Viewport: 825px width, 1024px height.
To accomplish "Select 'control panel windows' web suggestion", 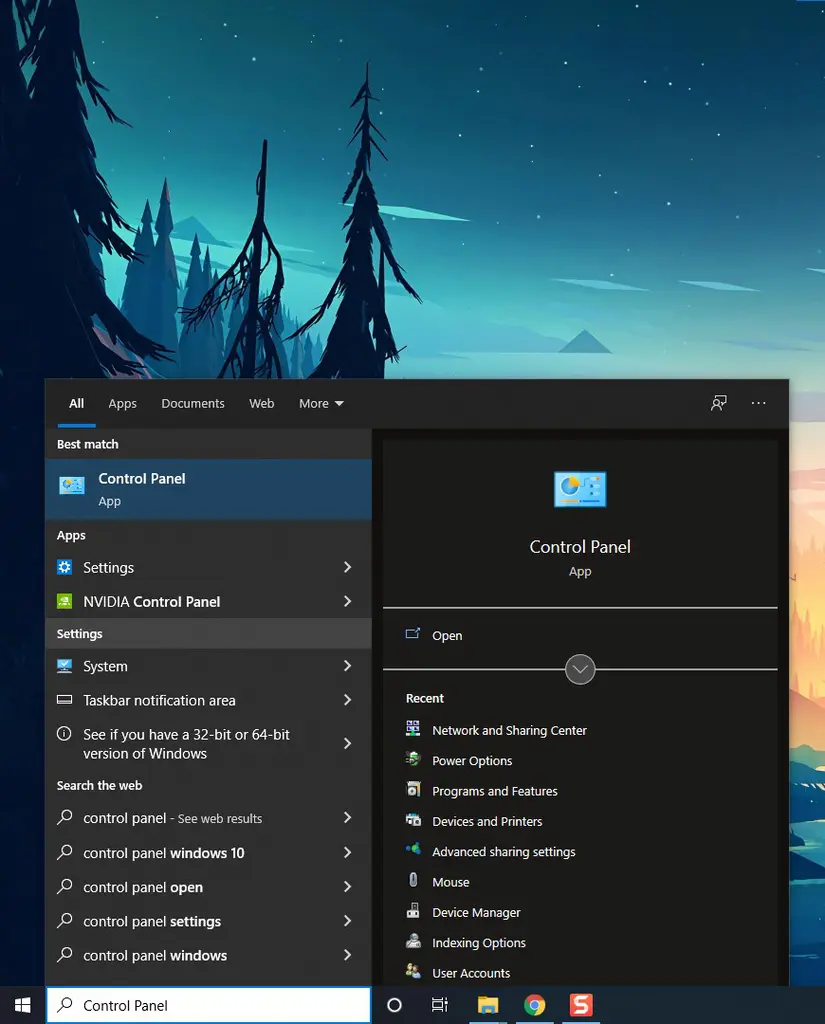I will (x=155, y=955).
